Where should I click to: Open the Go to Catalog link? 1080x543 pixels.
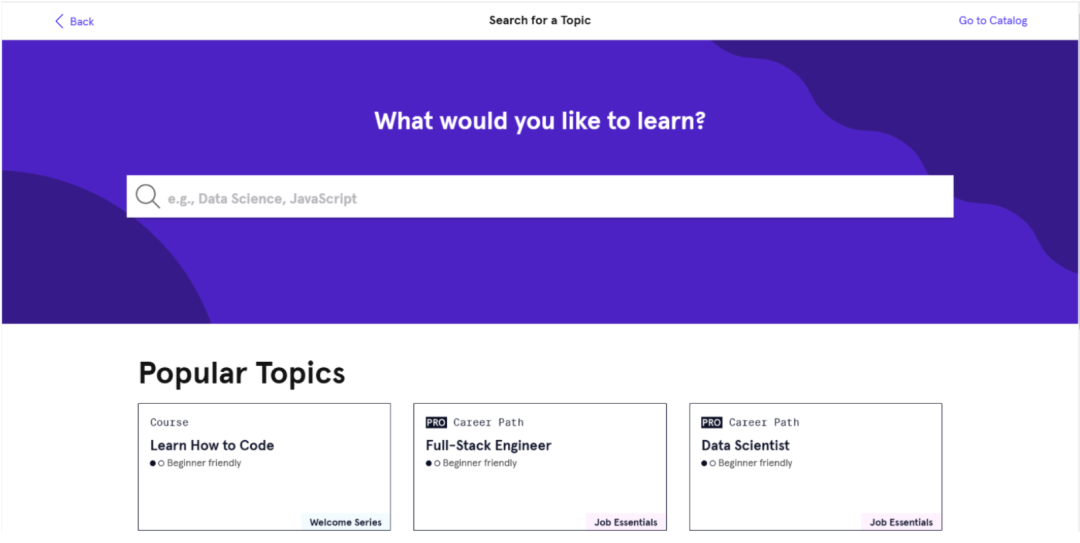(x=992, y=21)
